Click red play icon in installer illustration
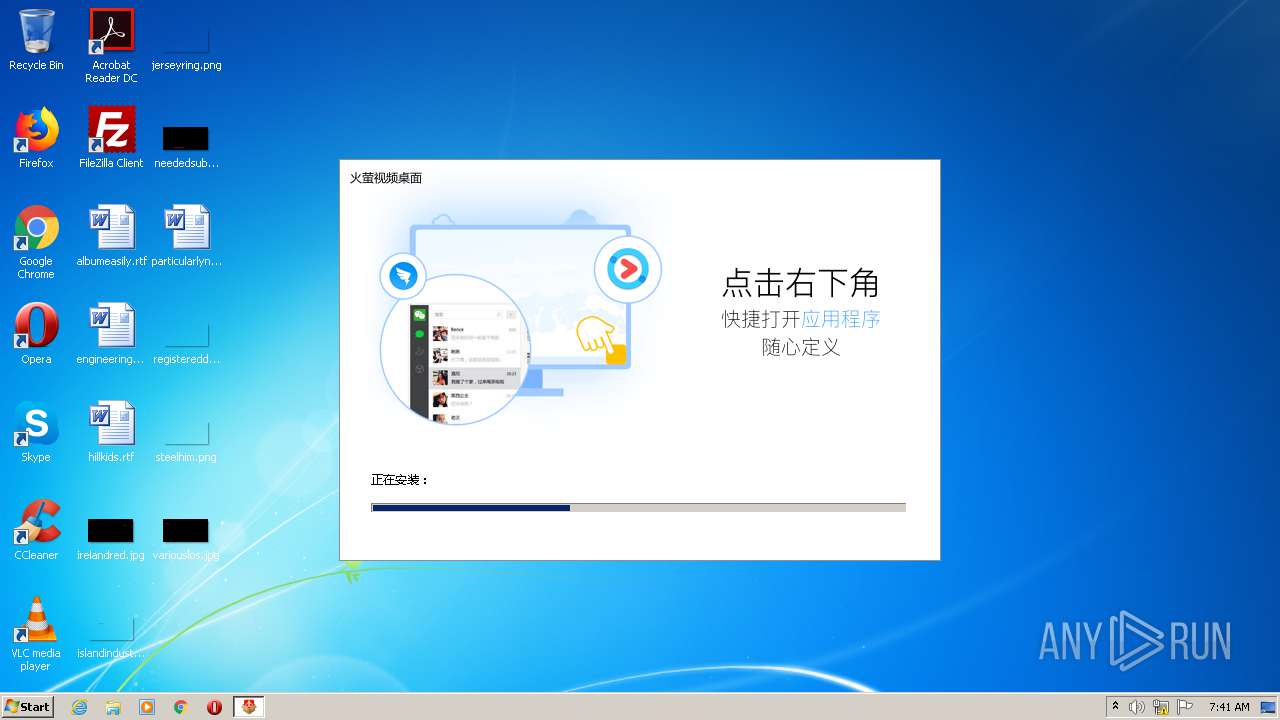 (x=628, y=269)
